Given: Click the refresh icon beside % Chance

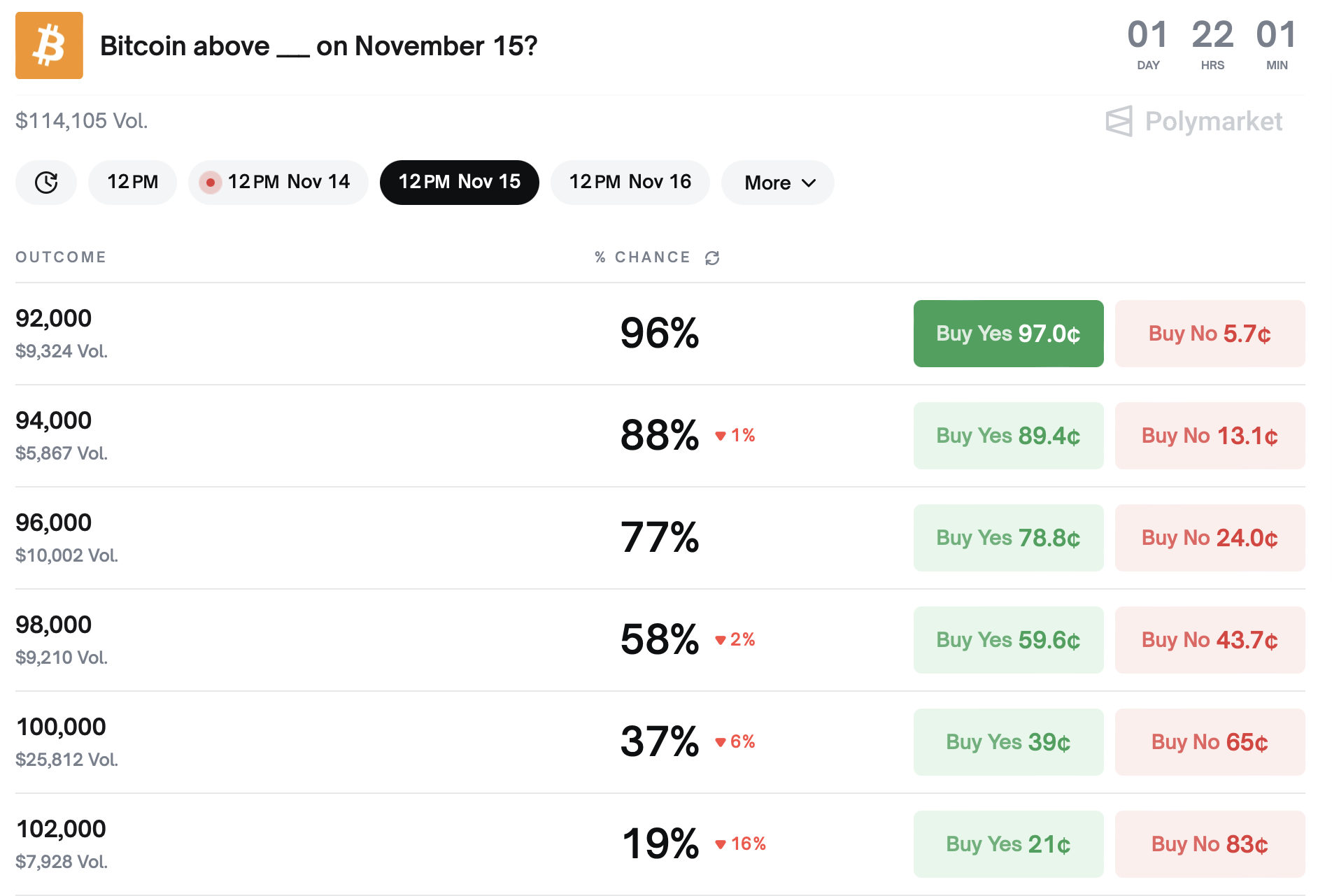Looking at the screenshot, I should (712, 258).
